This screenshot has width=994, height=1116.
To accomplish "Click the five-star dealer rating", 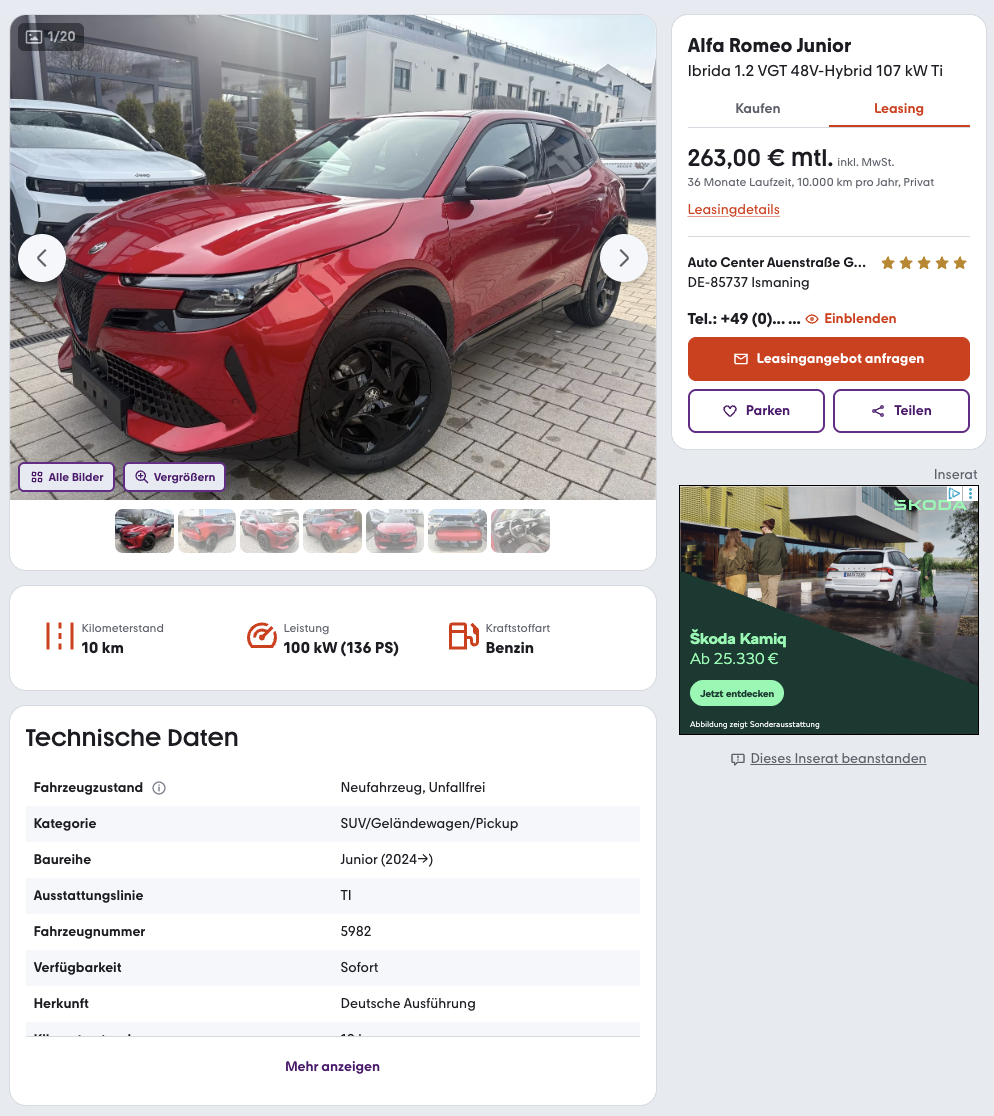I will point(924,263).
